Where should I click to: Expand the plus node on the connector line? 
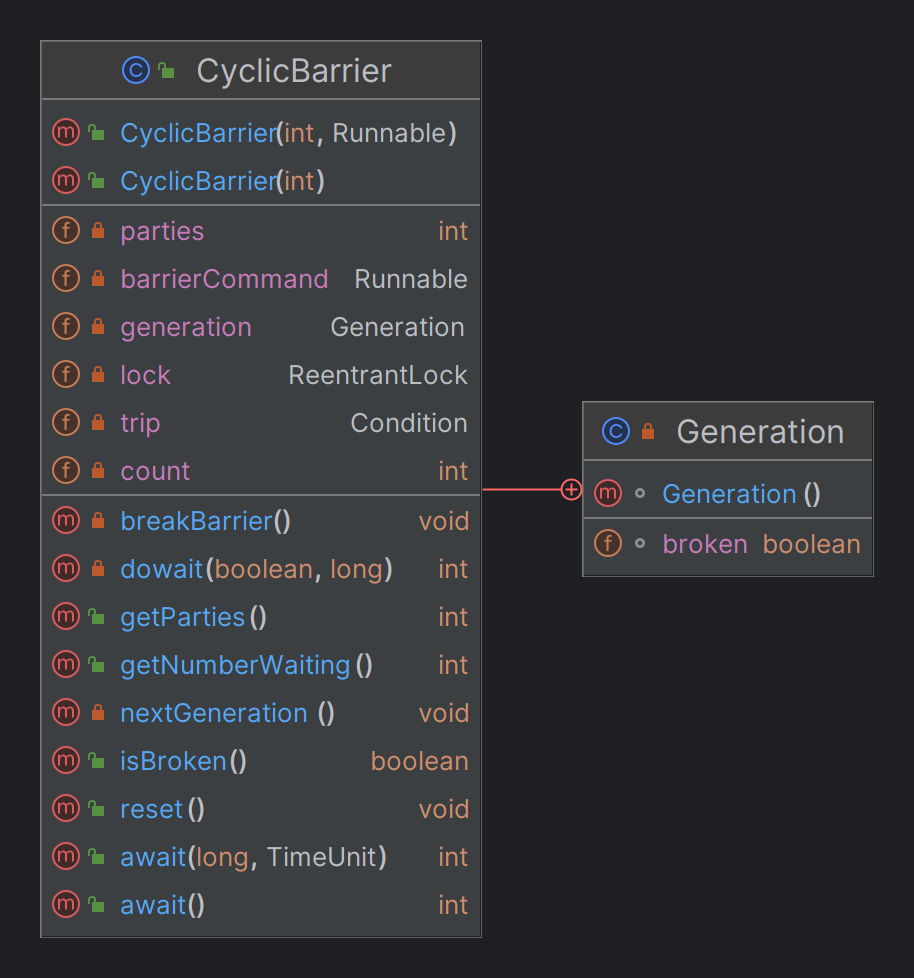571,490
